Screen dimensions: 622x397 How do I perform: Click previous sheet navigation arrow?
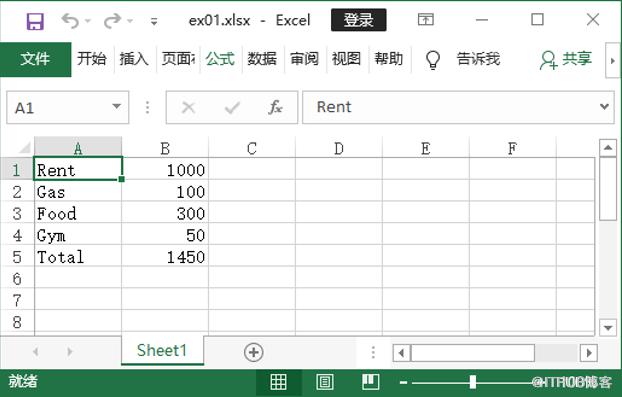pos(36,351)
